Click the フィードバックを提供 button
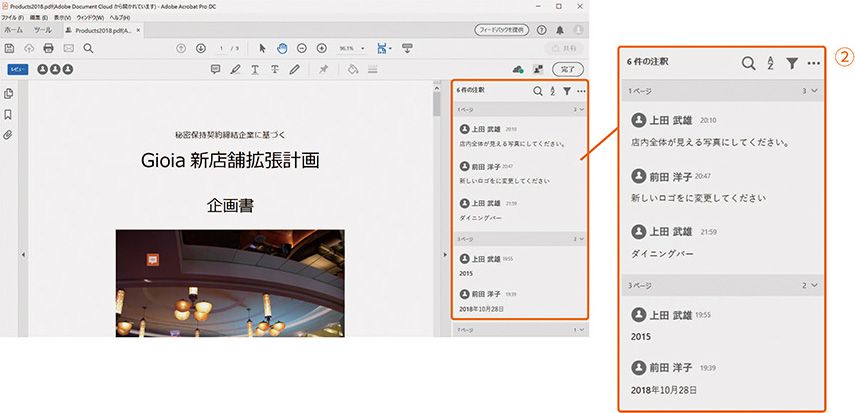The width and height of the screenshot is (855, 413). click(502, 30)
